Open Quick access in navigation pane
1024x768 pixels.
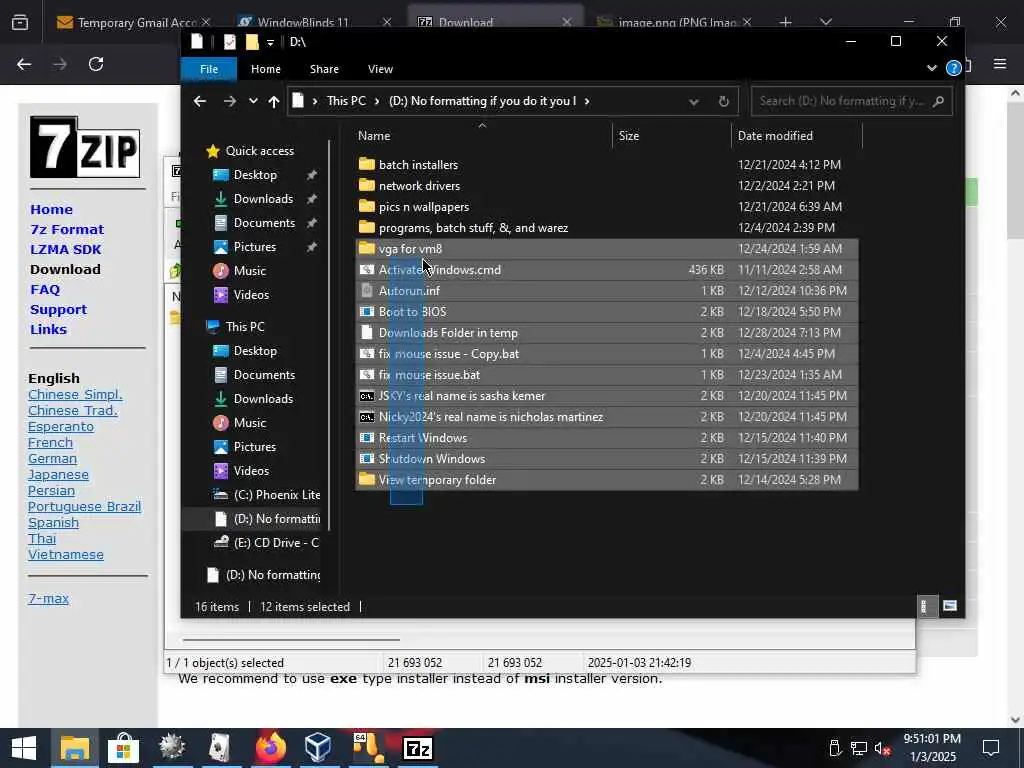[x=259, y=151]
